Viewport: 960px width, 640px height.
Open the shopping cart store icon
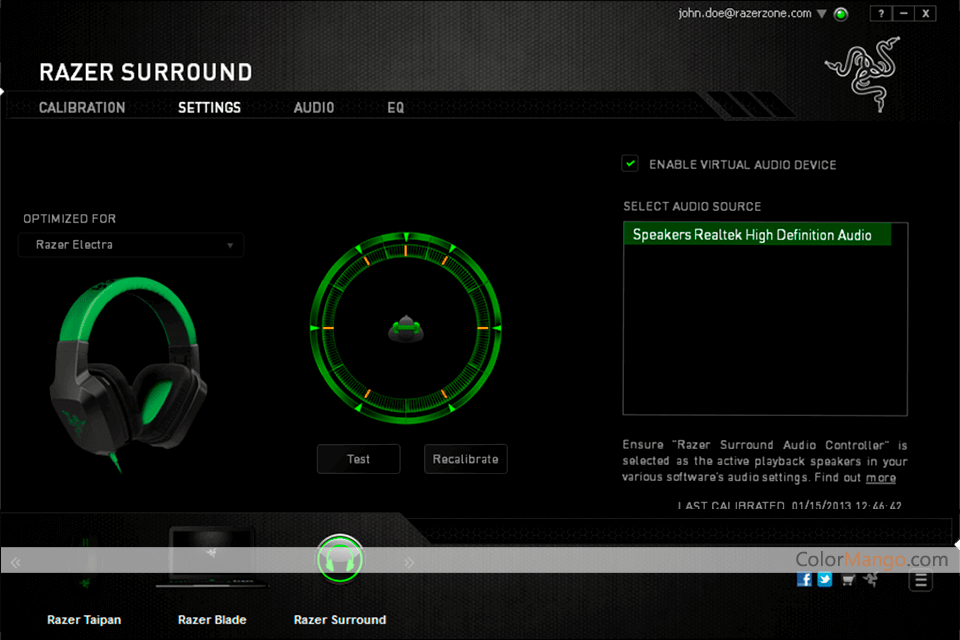point(848,579)
